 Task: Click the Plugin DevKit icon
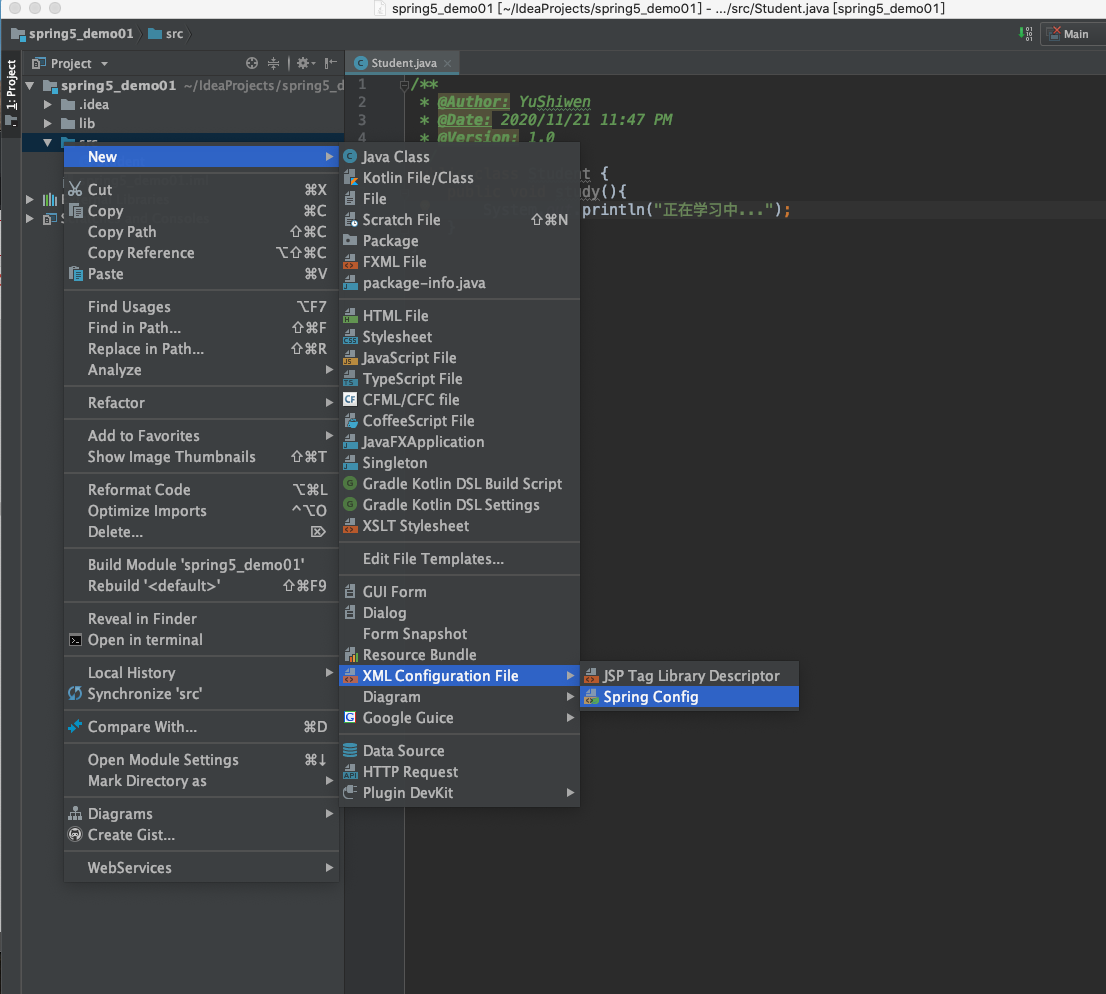(350, 792)
